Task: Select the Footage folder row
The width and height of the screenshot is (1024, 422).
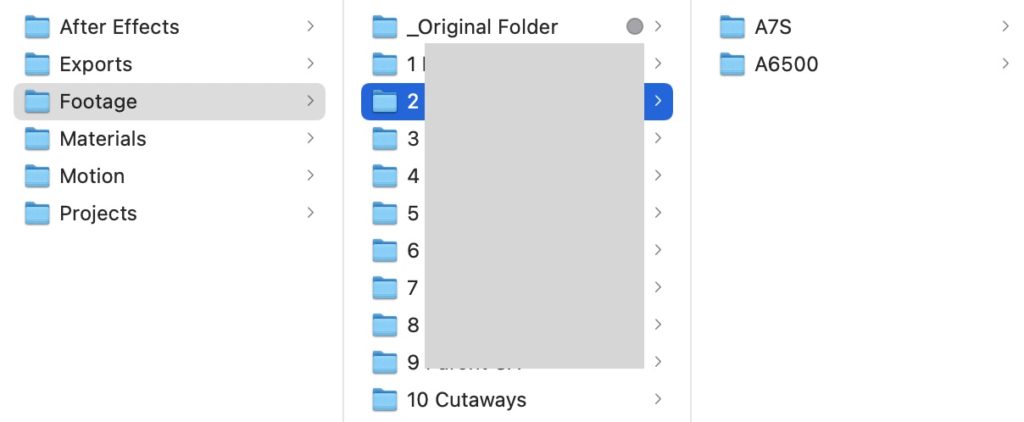Action: (169, 102)
